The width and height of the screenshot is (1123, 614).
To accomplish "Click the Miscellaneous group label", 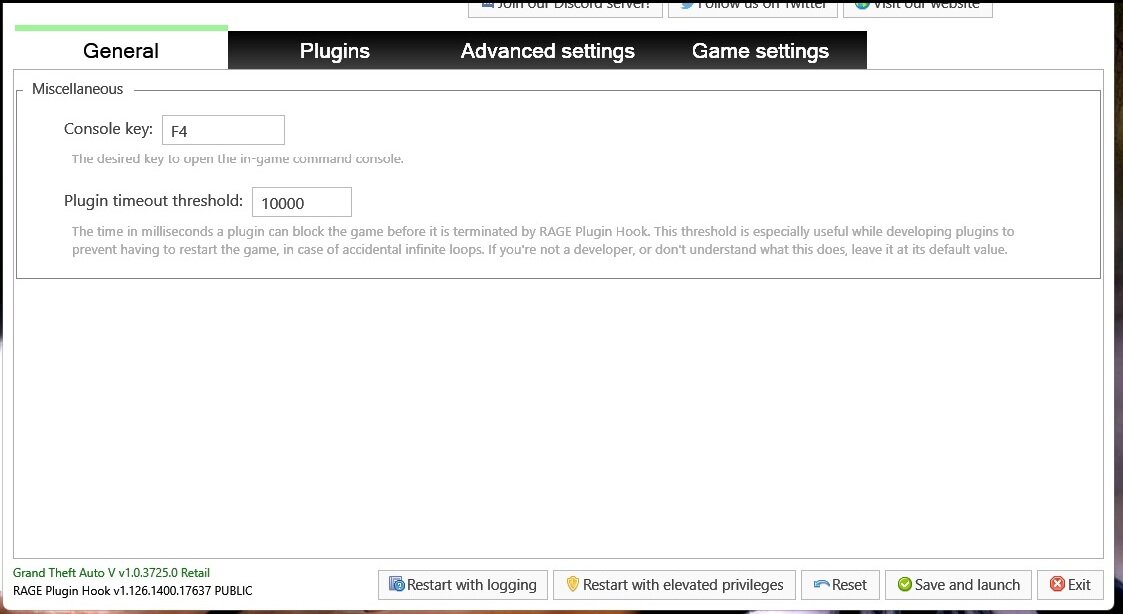I will coord(77,89).
